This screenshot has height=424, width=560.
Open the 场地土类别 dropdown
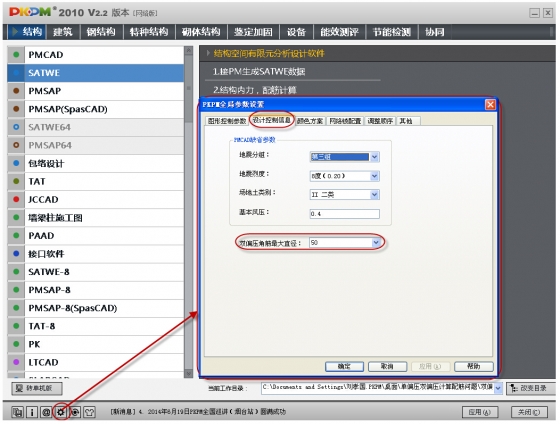pos(374,195)
